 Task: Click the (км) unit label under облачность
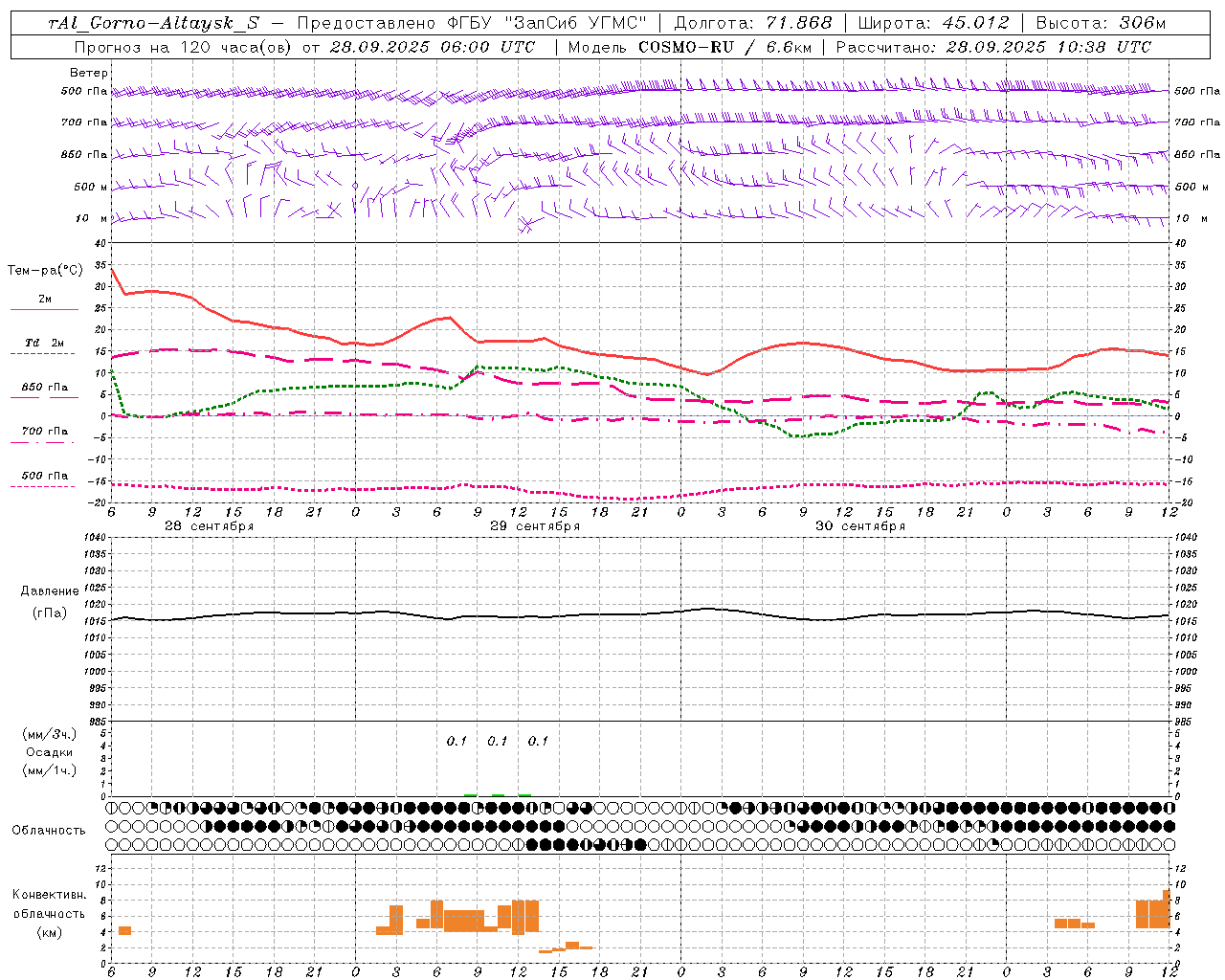pos(49,932)
